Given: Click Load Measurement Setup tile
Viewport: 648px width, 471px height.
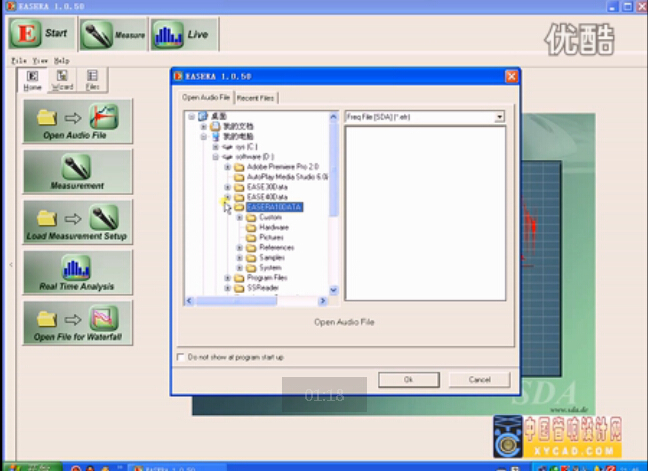Looking at the screenshot, I should coord(78,222).
